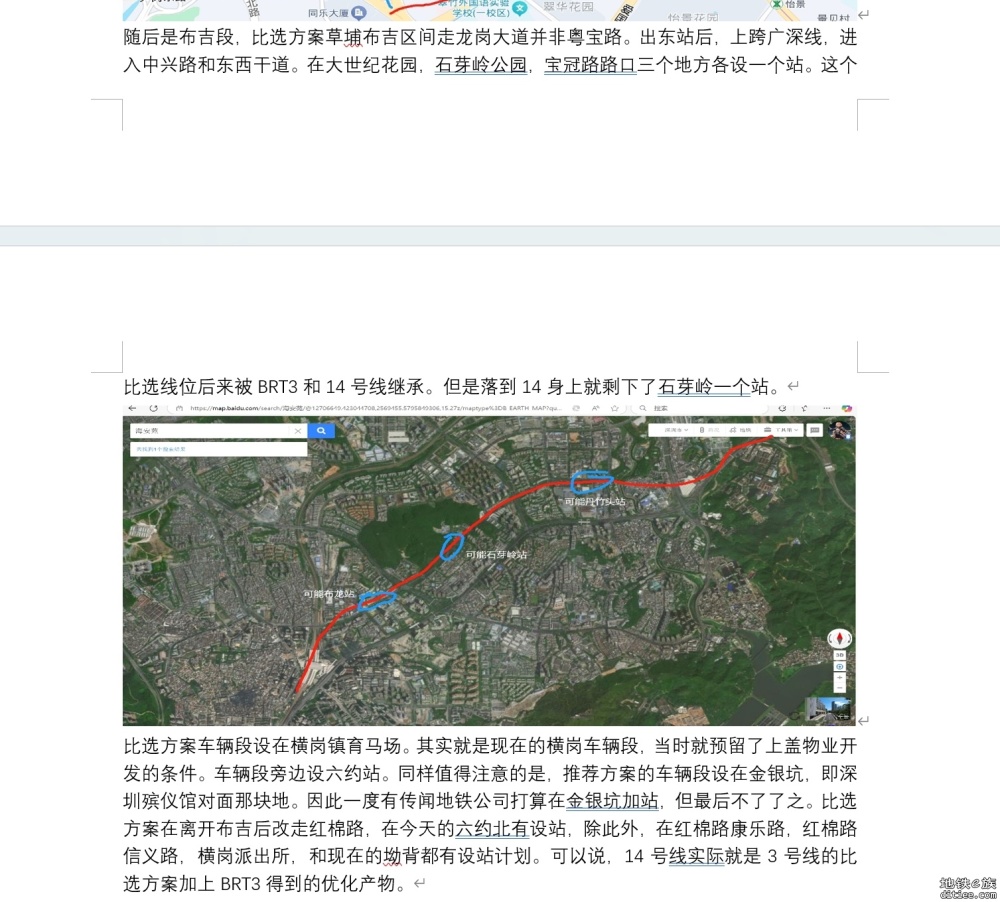The image size is (1000, 902).
Task: Click the map label 可能丹竹头站
Action: click(594, 501)
